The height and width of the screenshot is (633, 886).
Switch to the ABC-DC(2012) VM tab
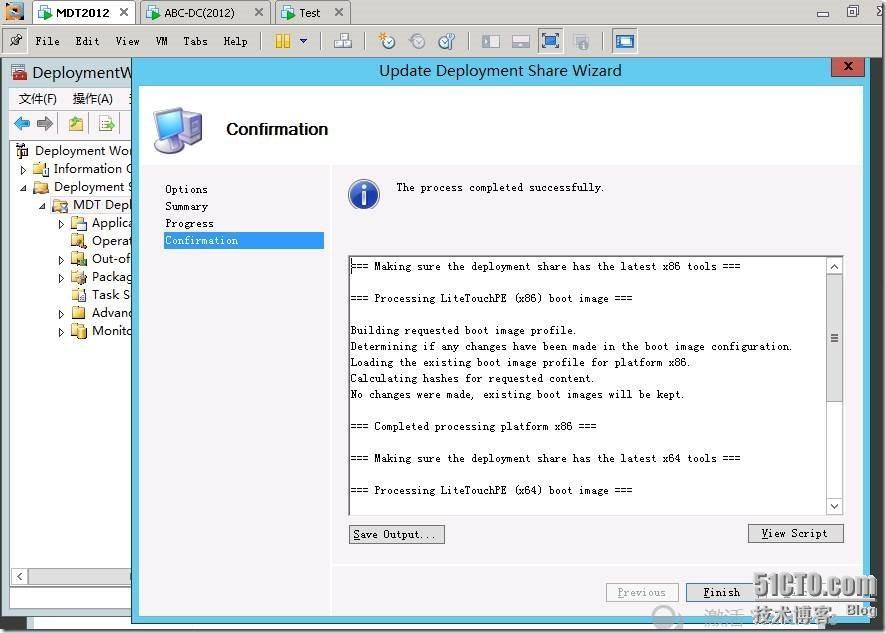coord(200,12)
